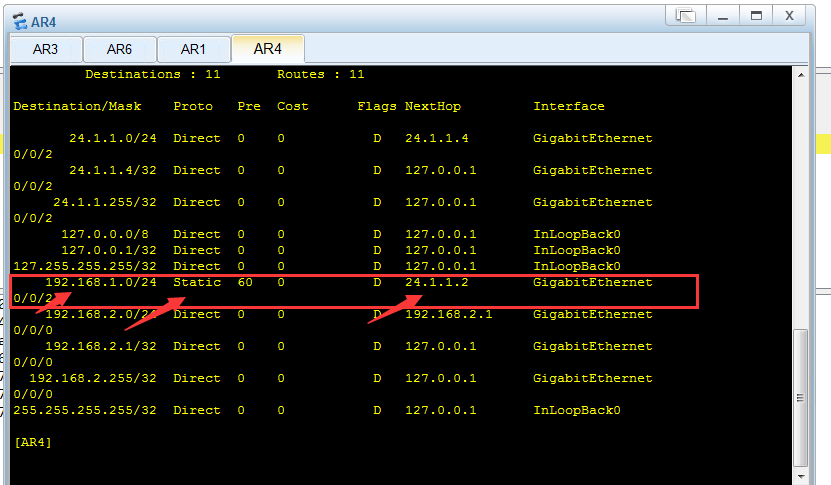
Task: Click destination 192.168.2.1/32
Action: (101, 346)
